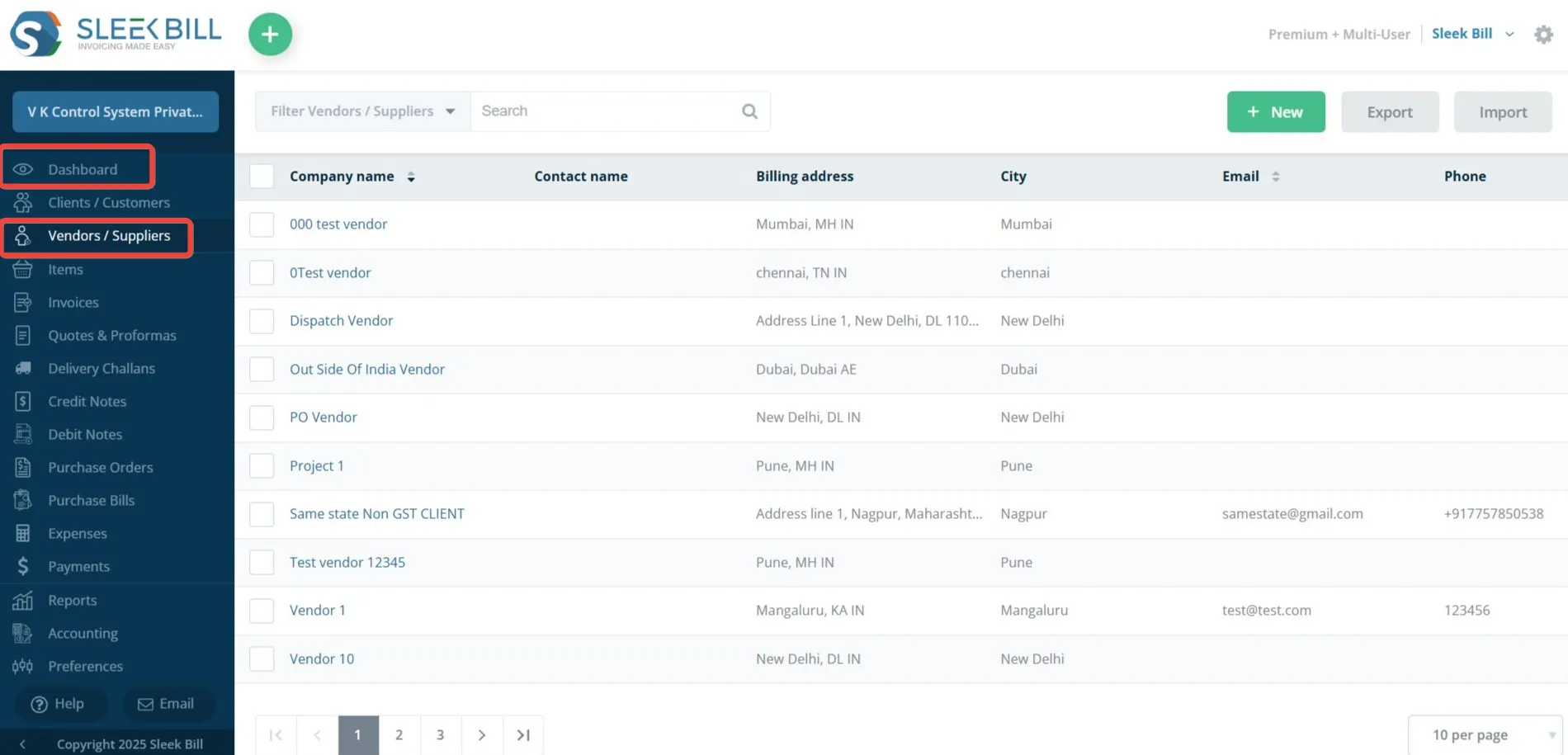Click the samestate@gmail.com email cell
Viewport: 1568px width, 755px height.
tap(1292, 514)
